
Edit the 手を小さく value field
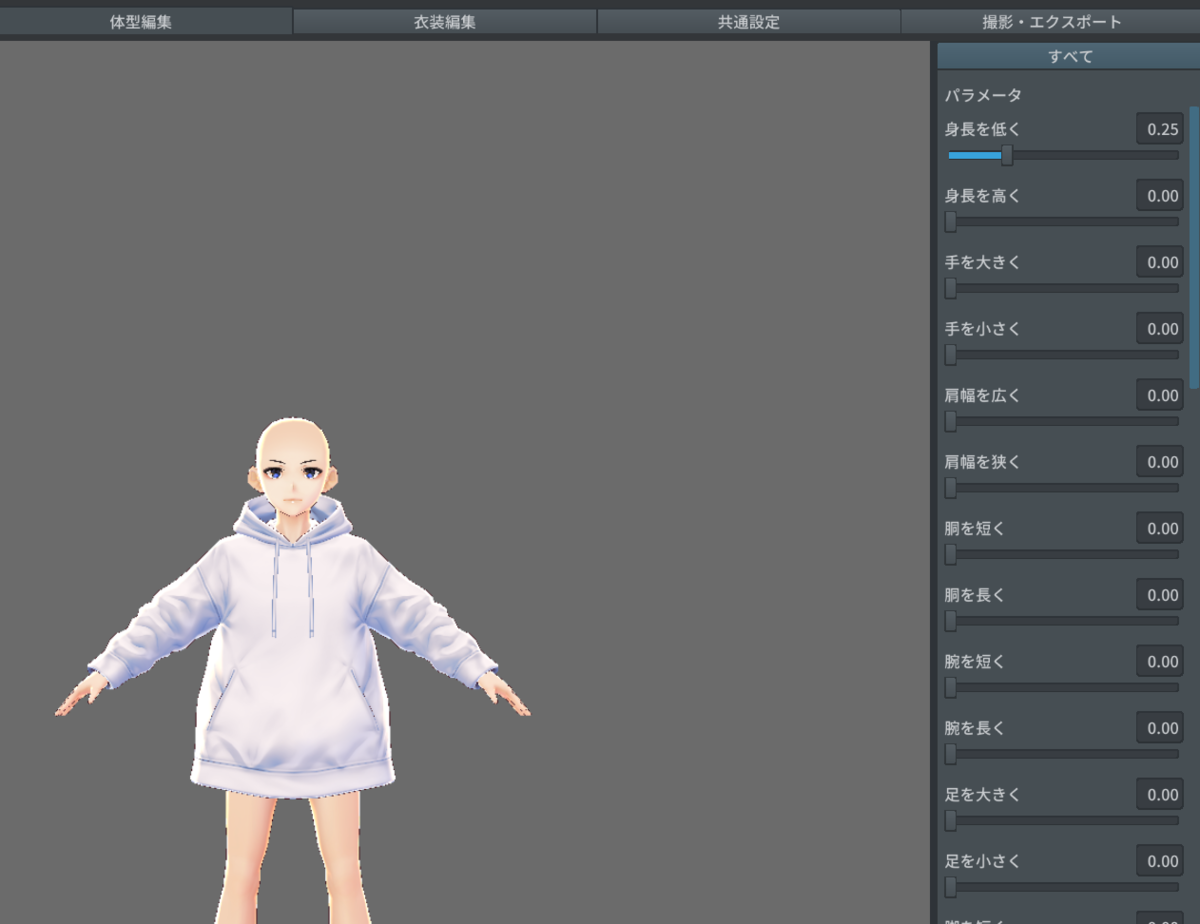pos(1160,329)
